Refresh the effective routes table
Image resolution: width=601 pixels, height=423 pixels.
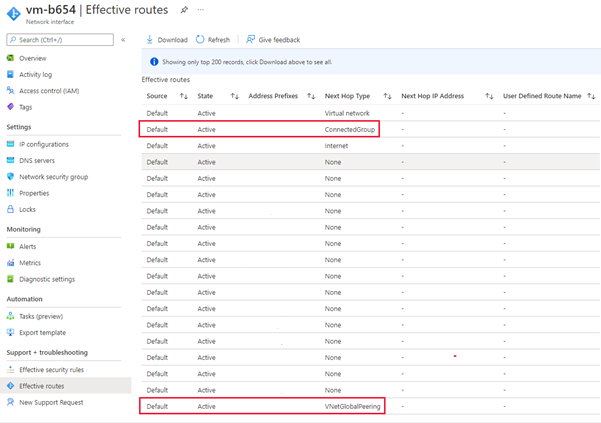click(x=213, y=40)
